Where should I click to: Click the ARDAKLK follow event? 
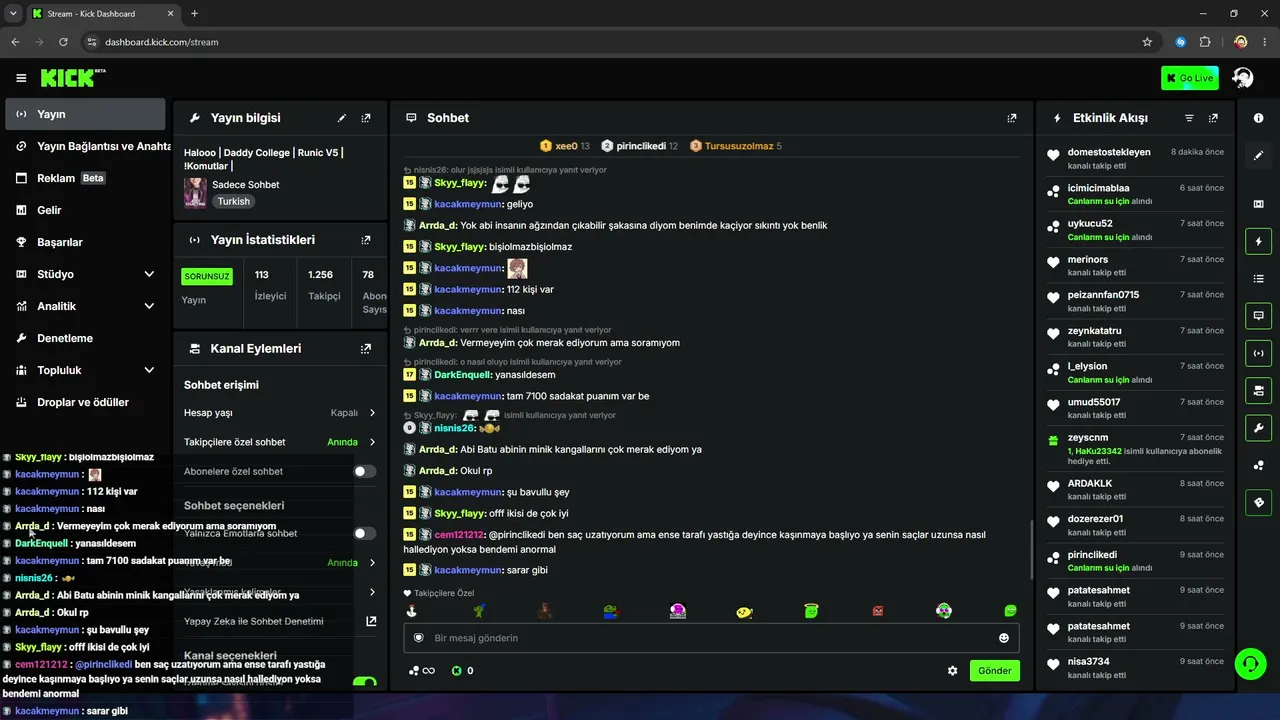click(x=1135, y=490)
